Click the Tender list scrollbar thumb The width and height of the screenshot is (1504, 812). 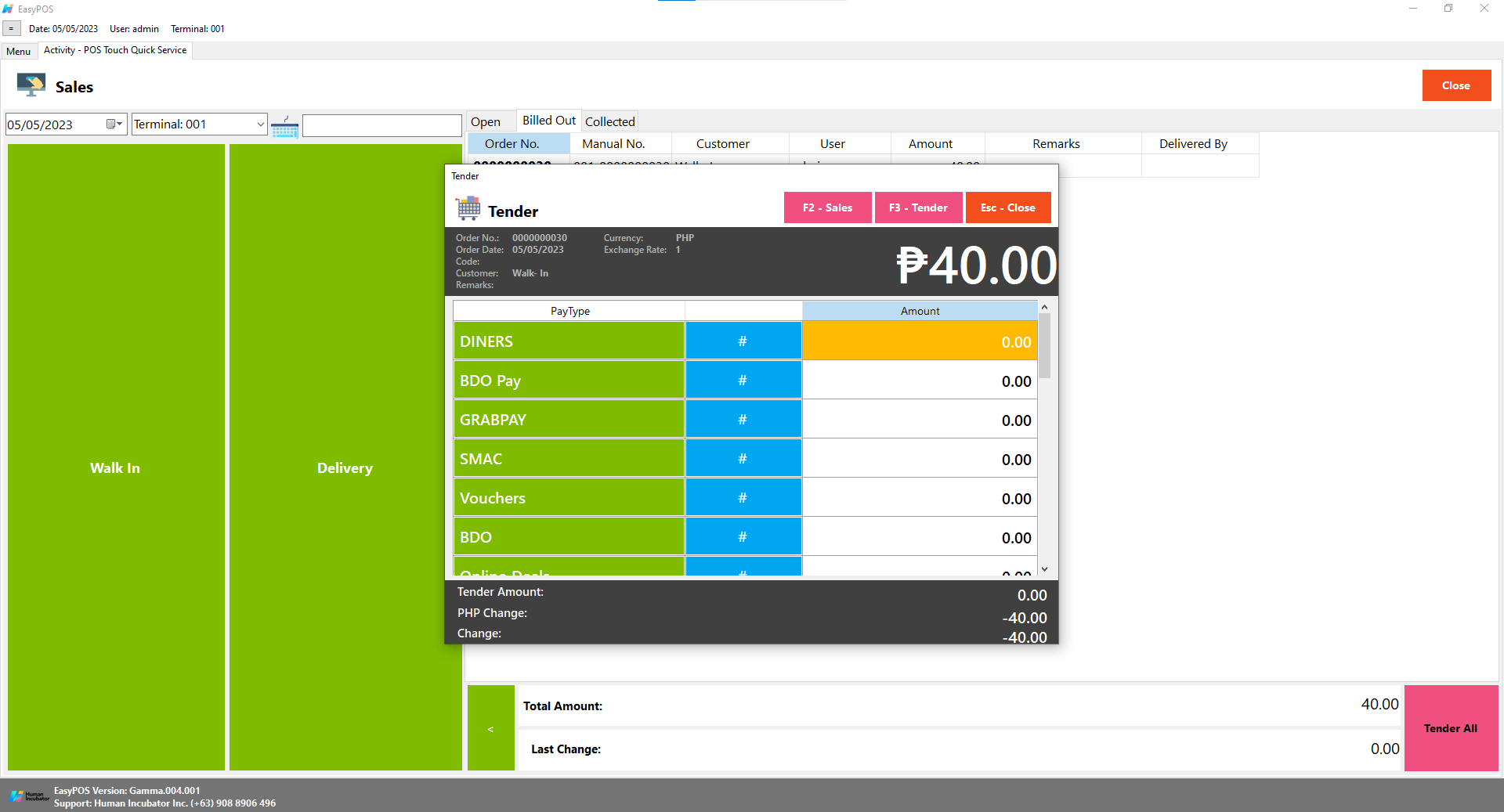coord(1044,346)
